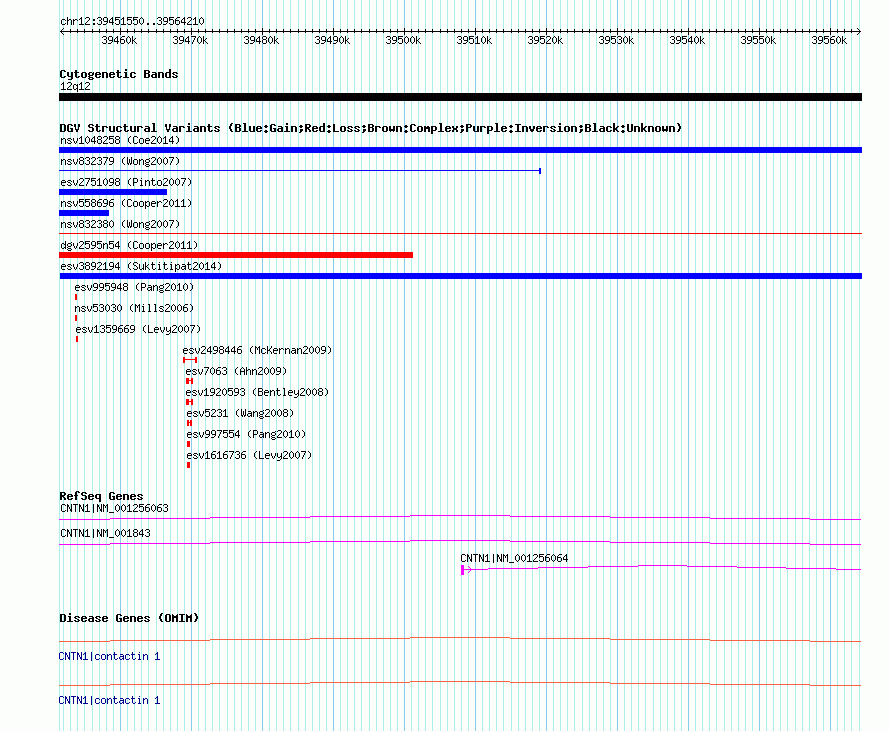890x731 pixels.
Task: Click the RefSeq Genes track title
Action: tap(101, 495)
